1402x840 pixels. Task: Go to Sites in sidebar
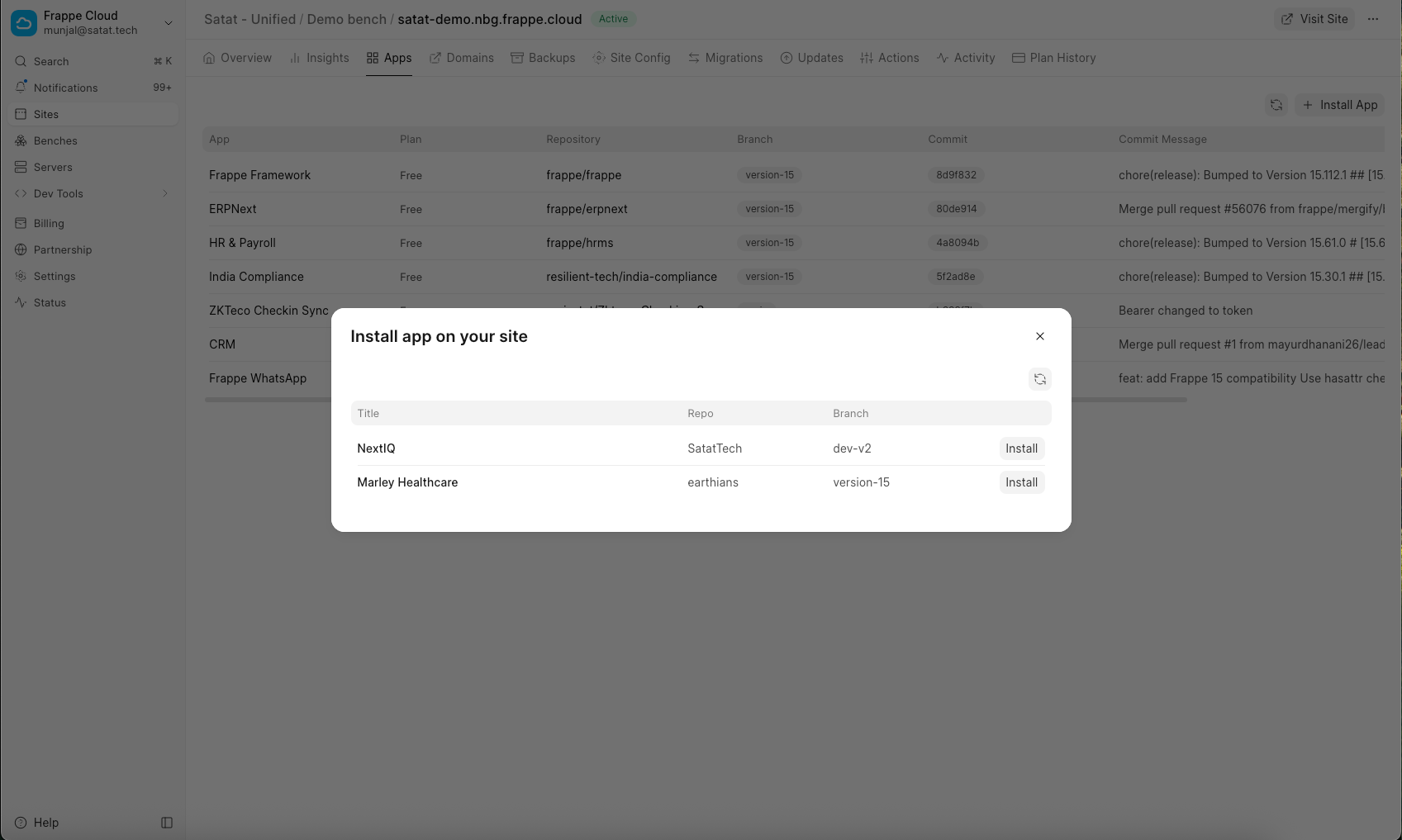93,114
